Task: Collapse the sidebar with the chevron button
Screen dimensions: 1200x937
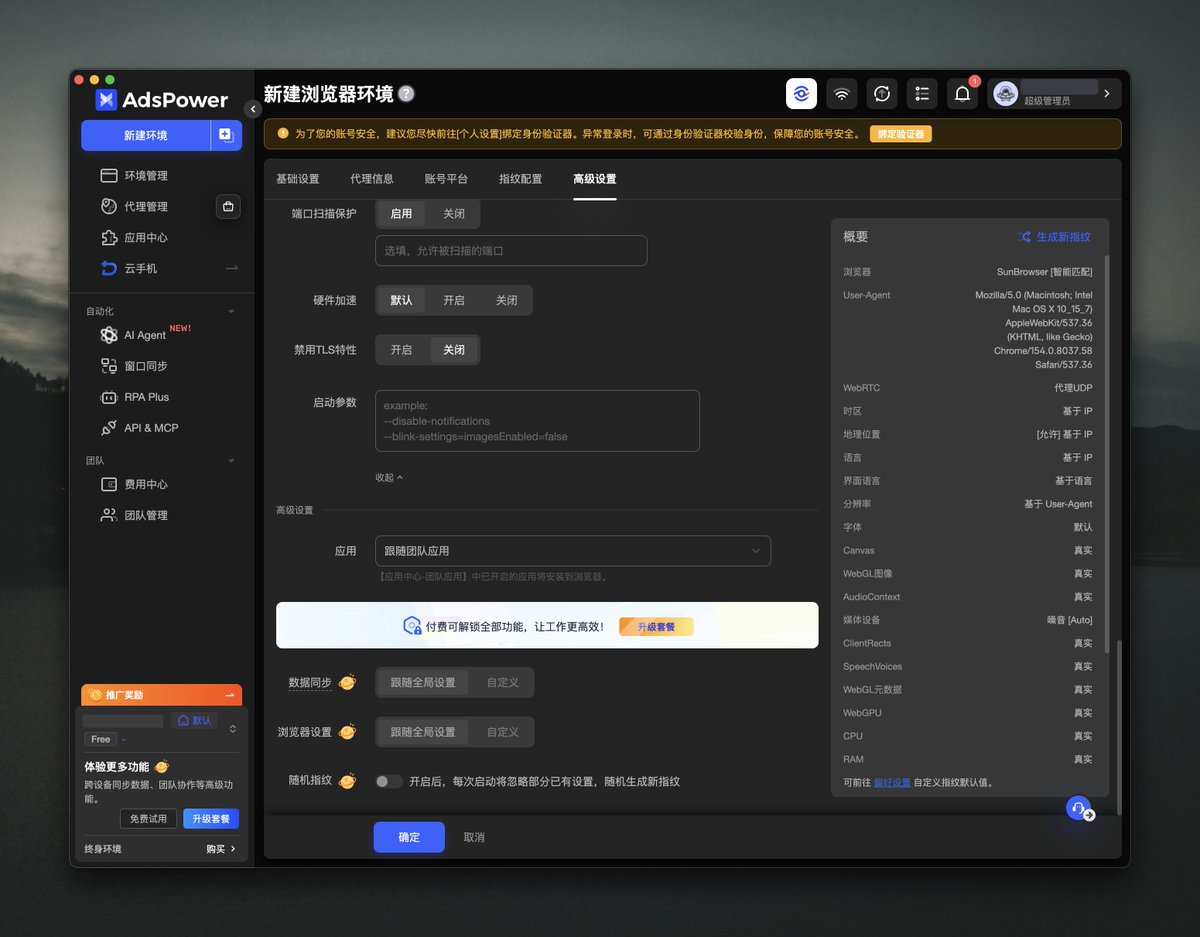Action: [x=253, y=109]
